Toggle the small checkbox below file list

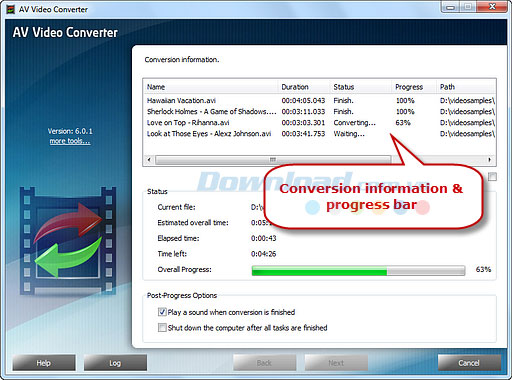492,177
